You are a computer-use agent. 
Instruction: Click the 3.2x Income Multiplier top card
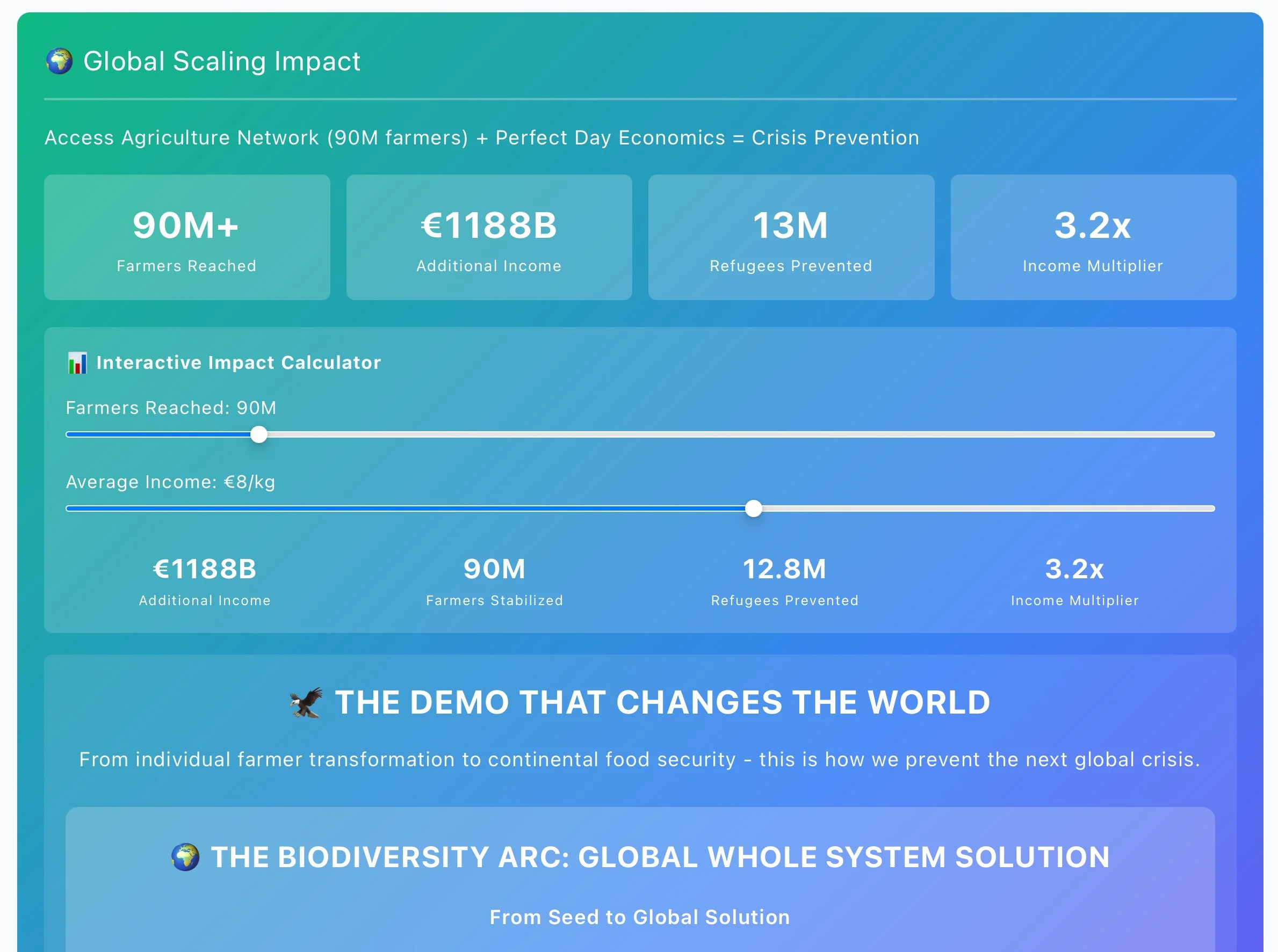coord(1093,237)
